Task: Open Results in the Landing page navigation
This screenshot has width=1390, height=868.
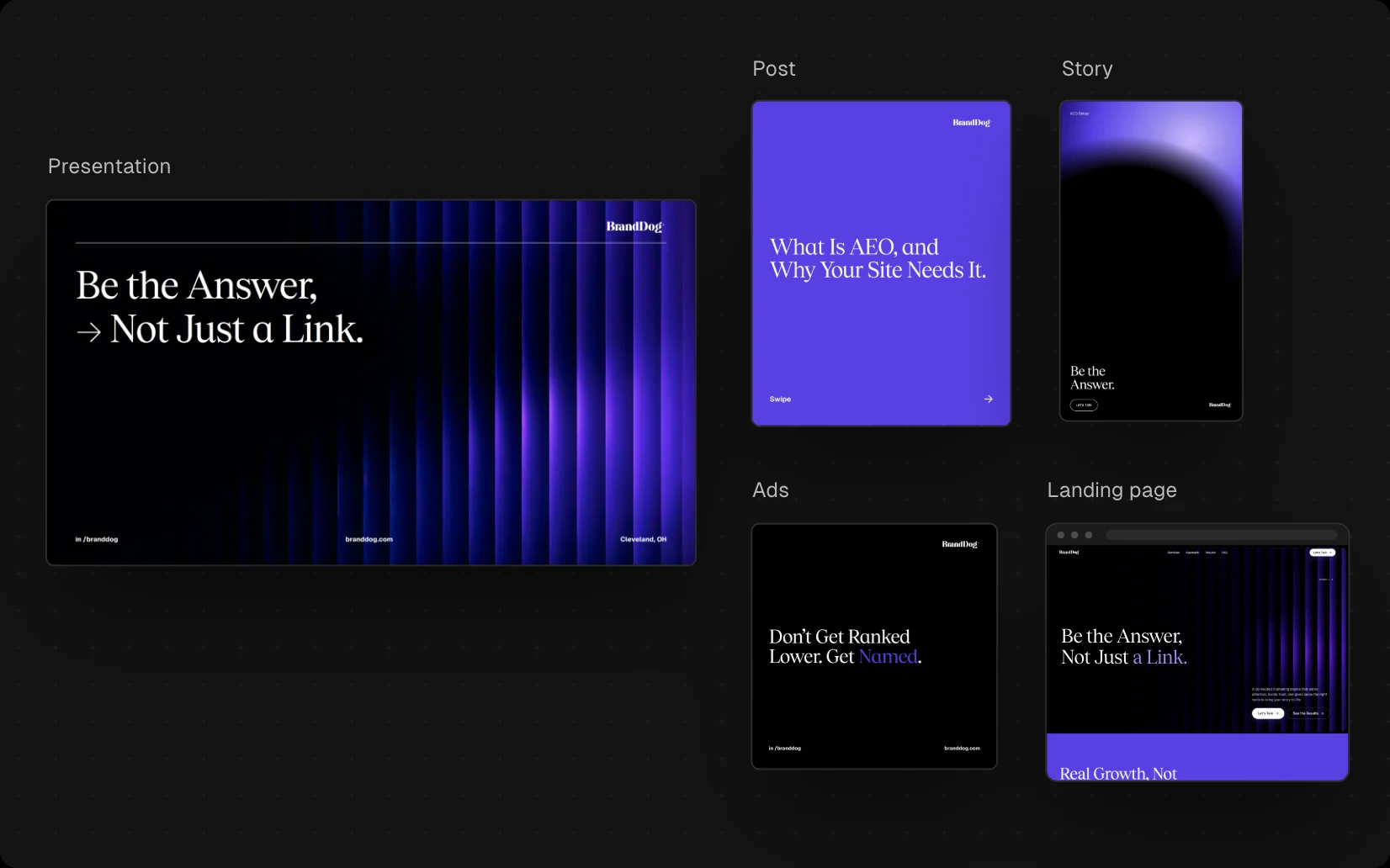Action: point(1211,553)
